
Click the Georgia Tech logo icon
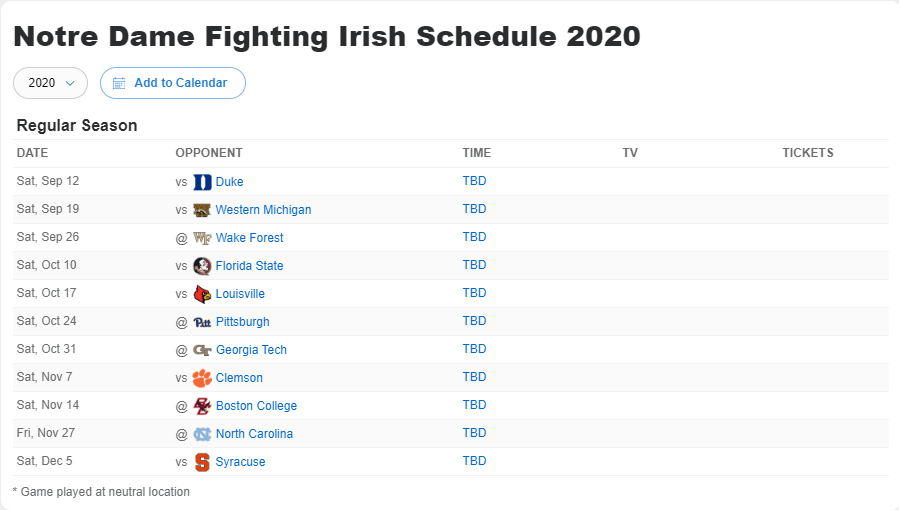202,350
